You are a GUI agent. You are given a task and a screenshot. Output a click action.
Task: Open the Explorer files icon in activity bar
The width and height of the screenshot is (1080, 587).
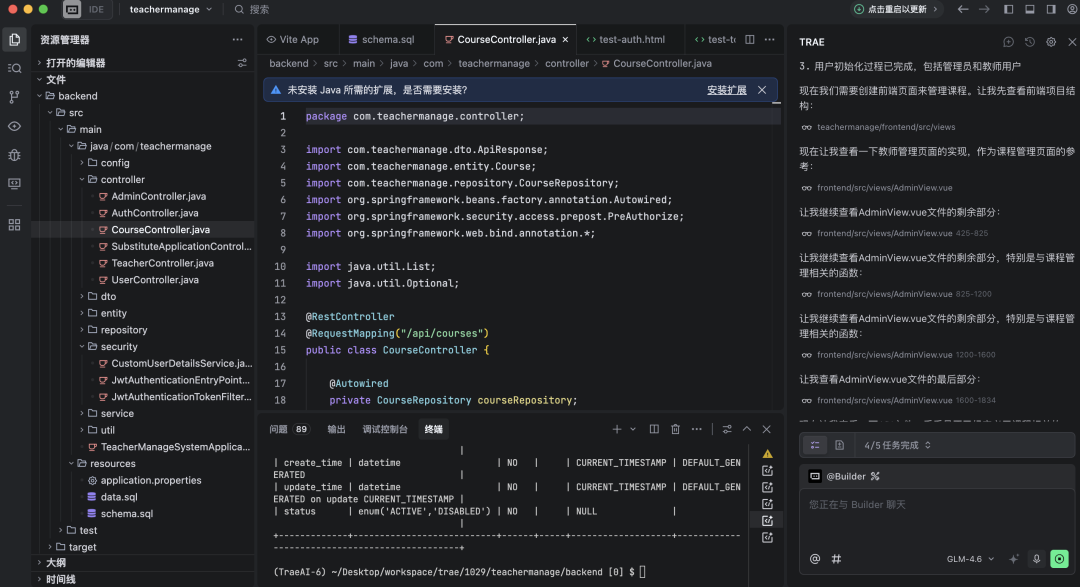(x=14, y=39)
